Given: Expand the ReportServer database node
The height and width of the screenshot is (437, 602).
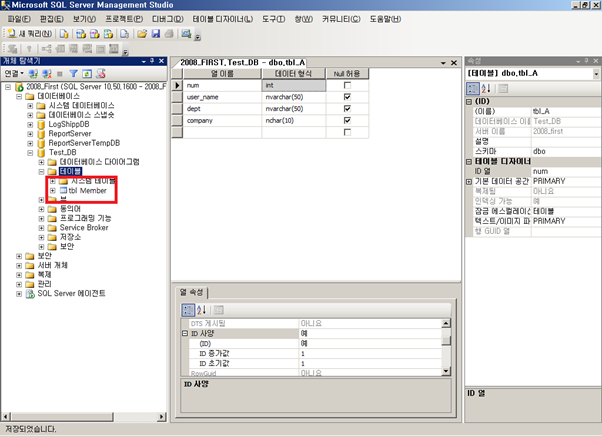Looking at the screenshot, I should (30, 134).
